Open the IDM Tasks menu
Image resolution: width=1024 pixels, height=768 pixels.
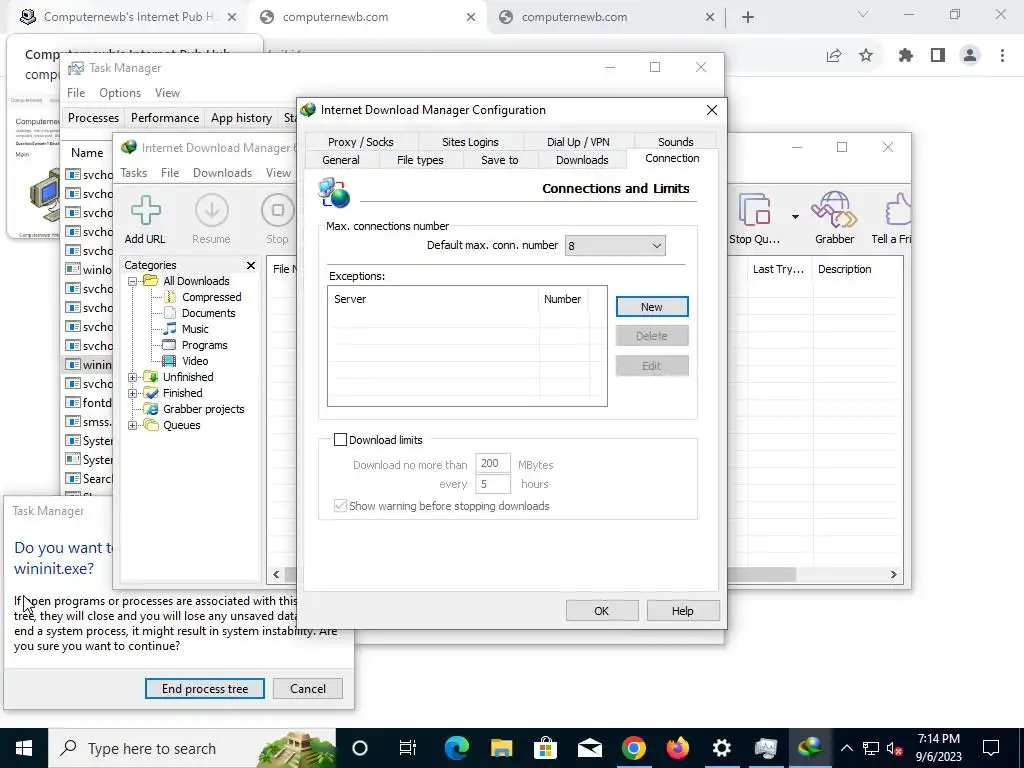[133, 173]
